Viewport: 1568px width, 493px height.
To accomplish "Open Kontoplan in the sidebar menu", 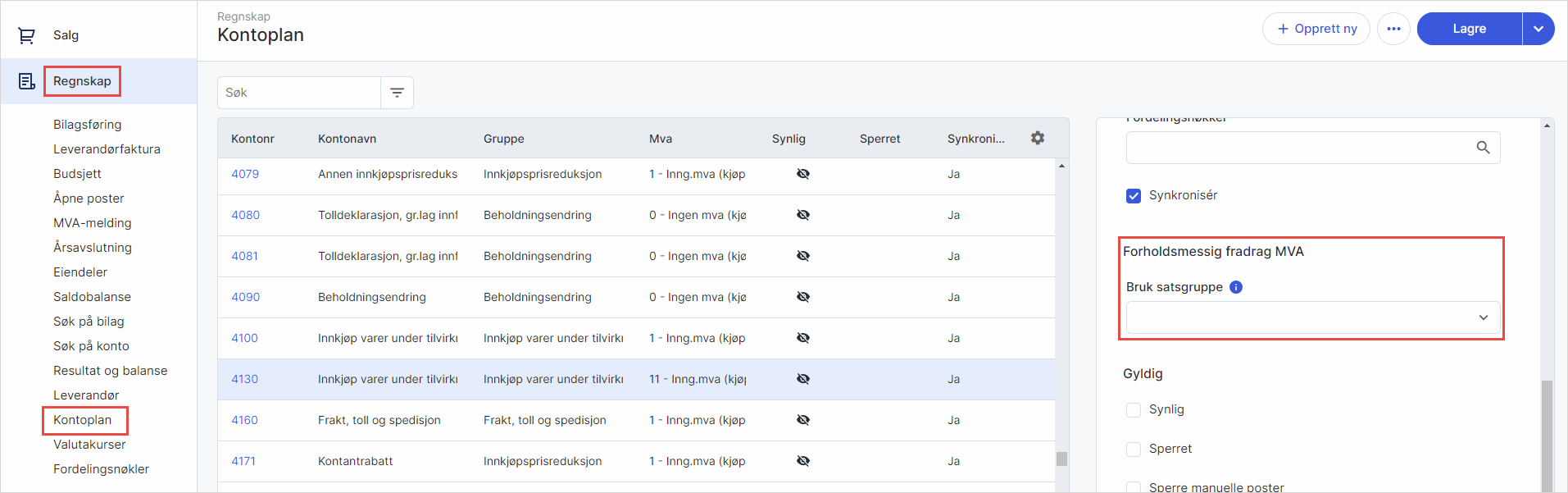I will tap(83, 420).
